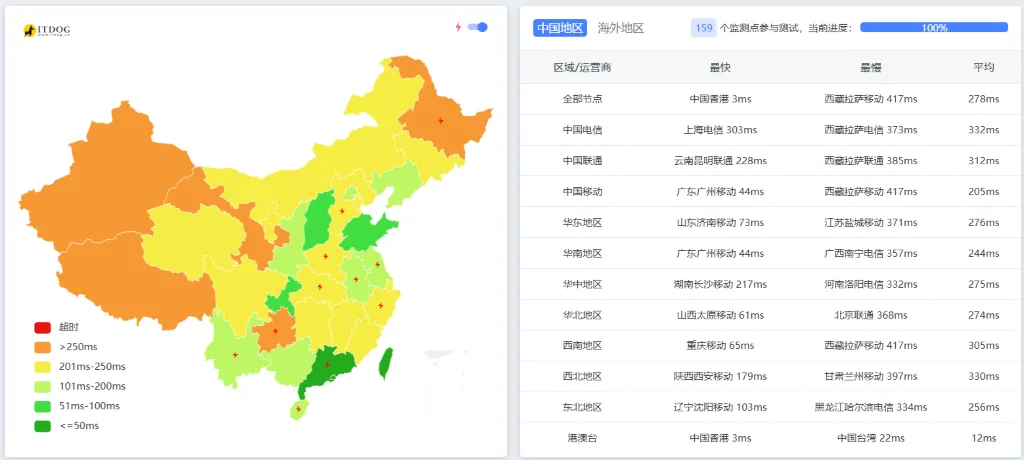Click the yellow 201ms-250ms legend swatch

point(42,367)
